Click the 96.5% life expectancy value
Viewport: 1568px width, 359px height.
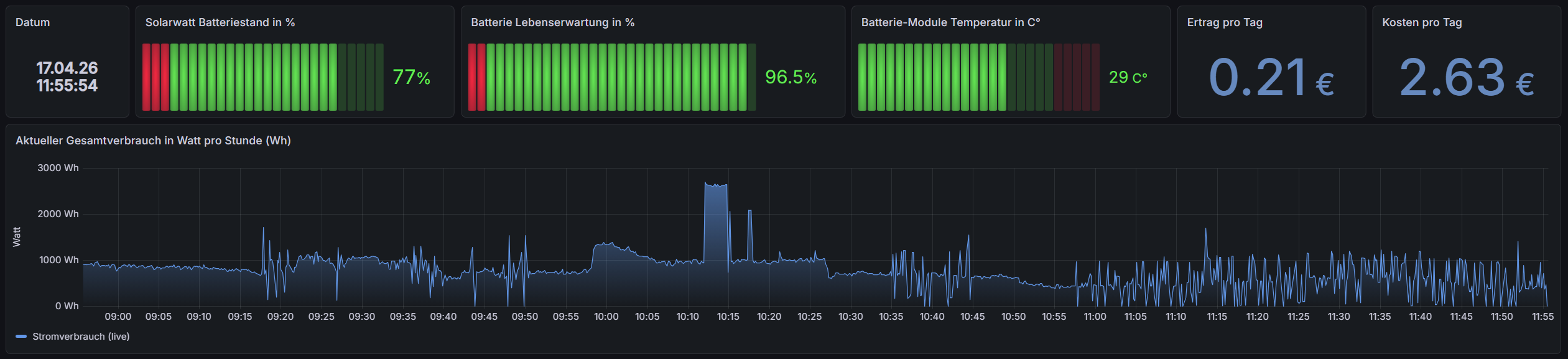coord(790,77)
